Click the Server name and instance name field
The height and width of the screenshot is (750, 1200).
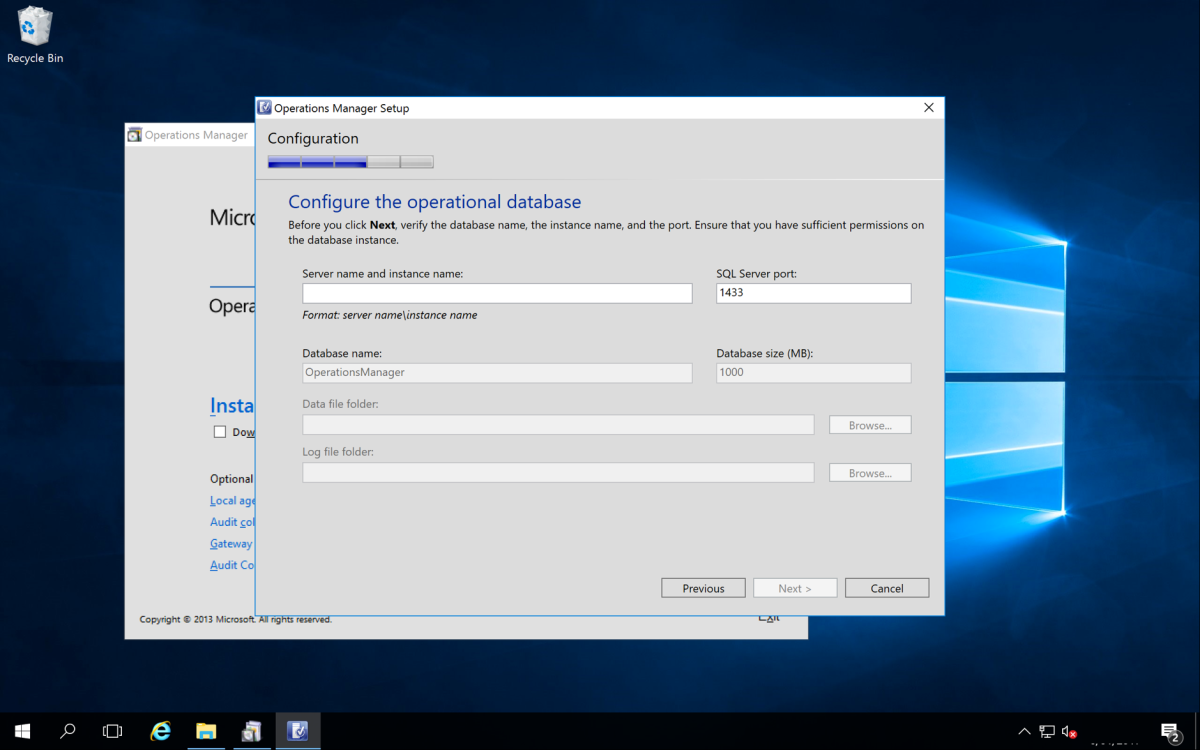click(497, 292)
